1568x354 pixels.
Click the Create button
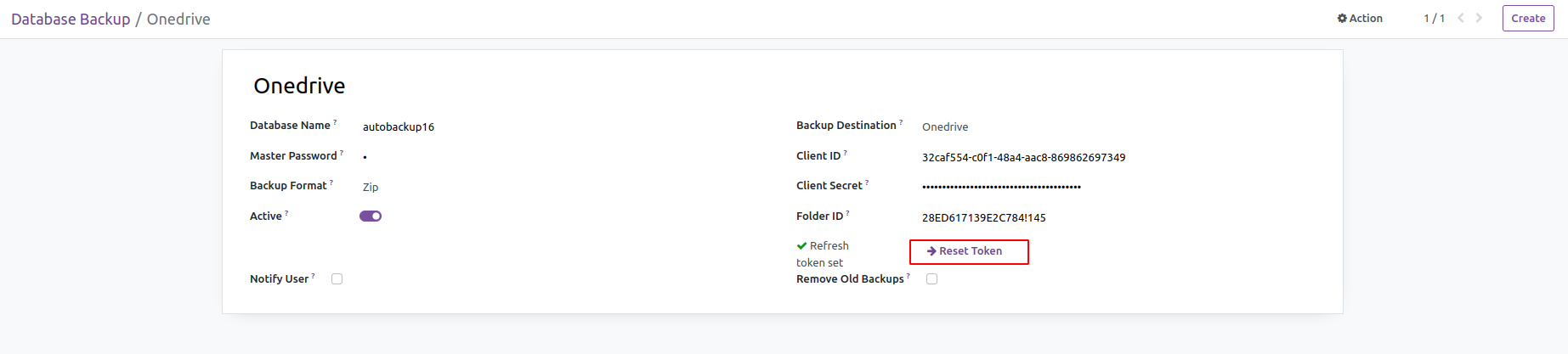click(x=1528, y=19)
